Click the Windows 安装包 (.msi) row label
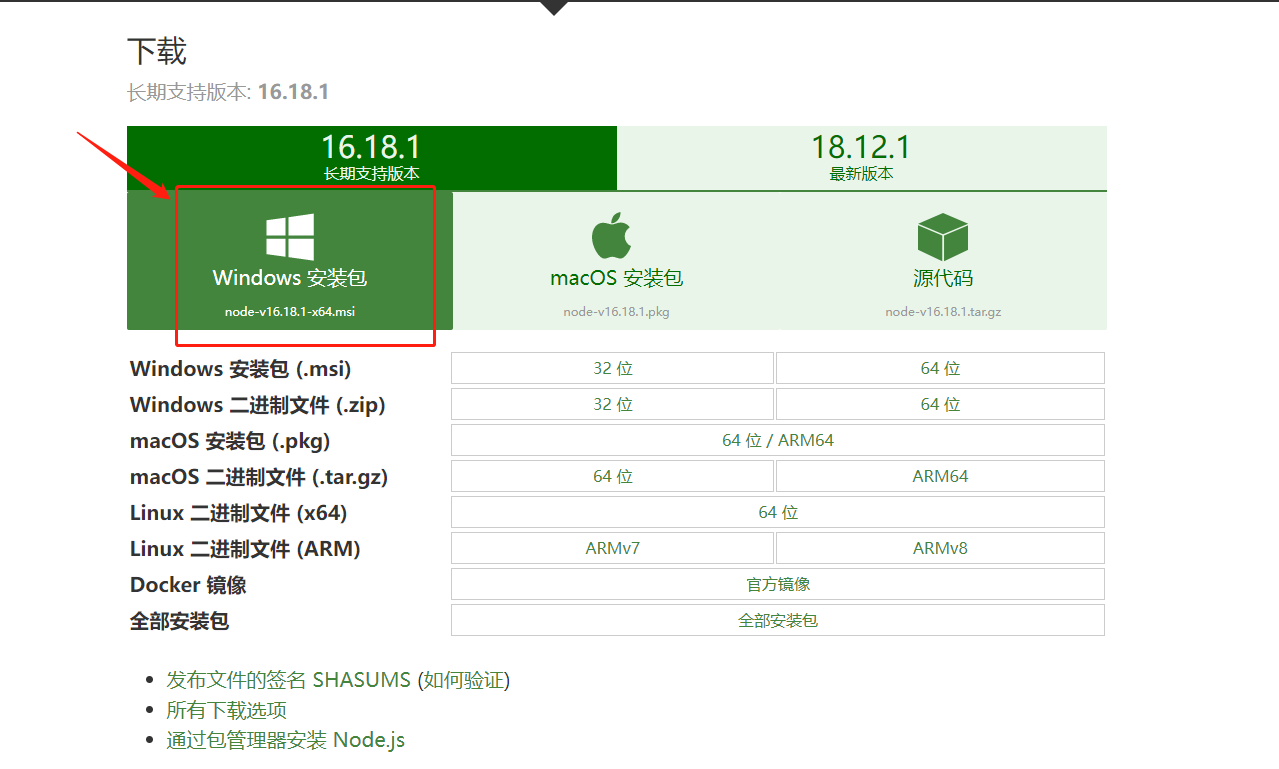Image resolution: width=1279 pixels, height=769 pixels. tap(240, 368)
